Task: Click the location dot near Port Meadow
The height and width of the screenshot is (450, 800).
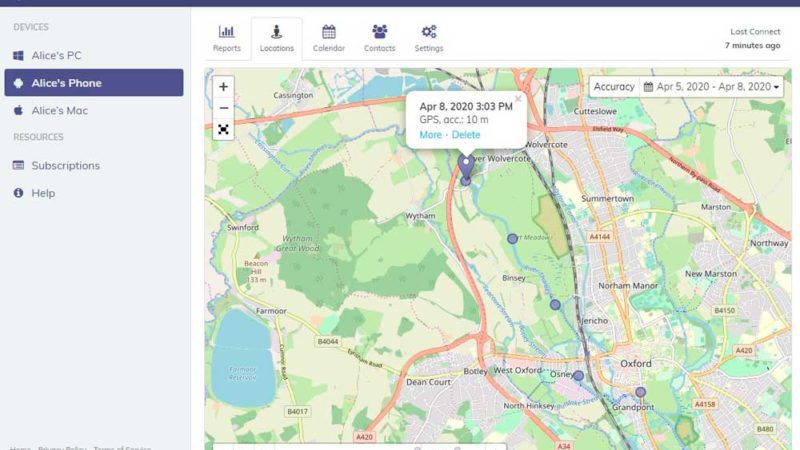Action: coord(512,238)
